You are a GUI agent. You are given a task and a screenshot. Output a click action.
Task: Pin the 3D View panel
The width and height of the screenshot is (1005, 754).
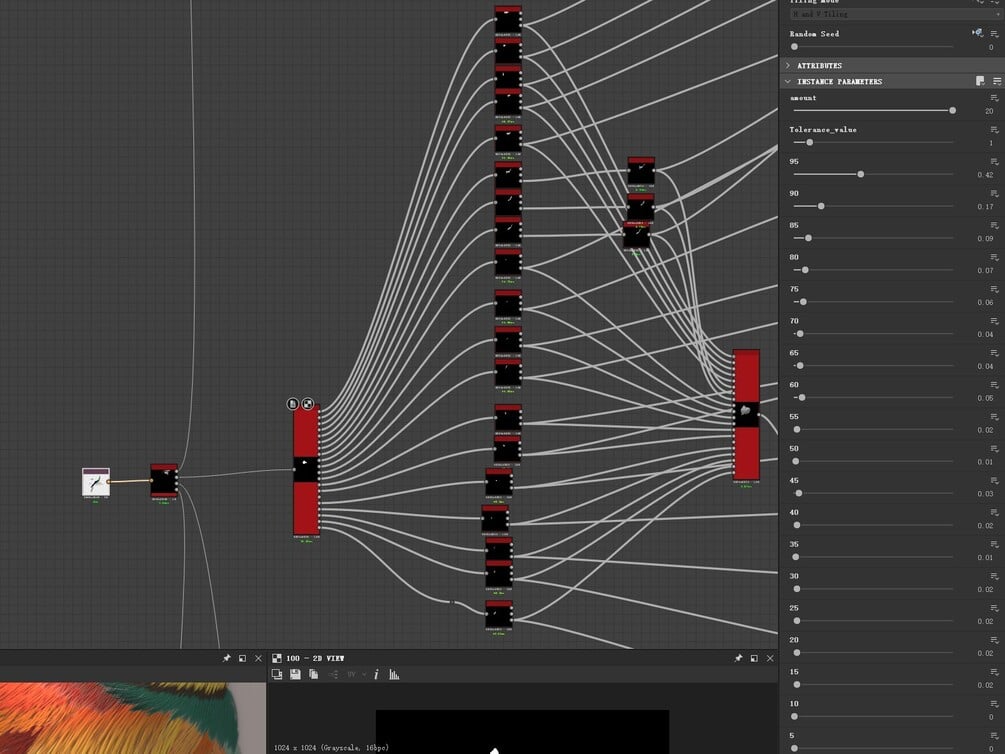tap(226, 658)
